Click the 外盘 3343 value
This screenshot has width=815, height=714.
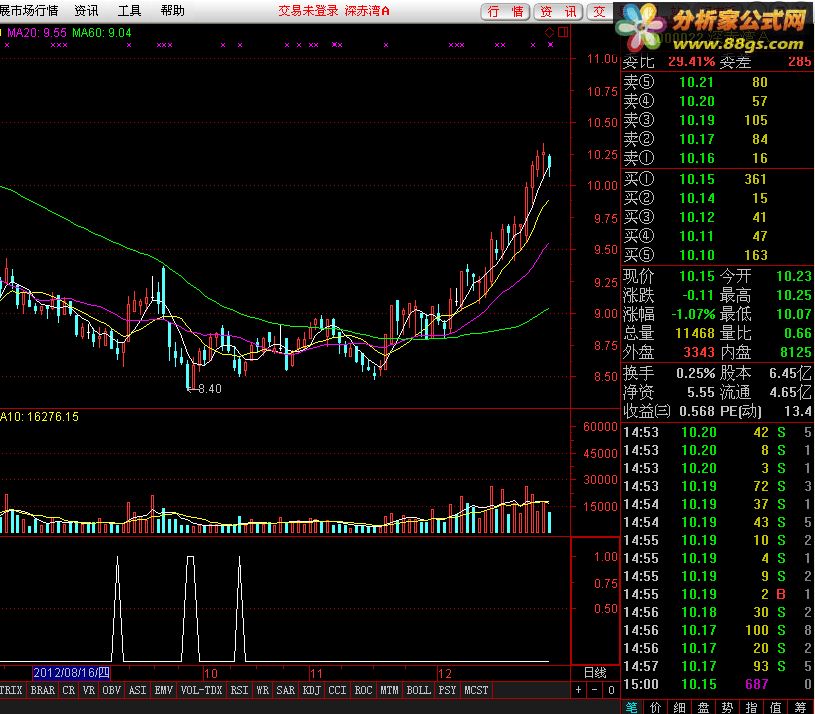tap(699, 352)
